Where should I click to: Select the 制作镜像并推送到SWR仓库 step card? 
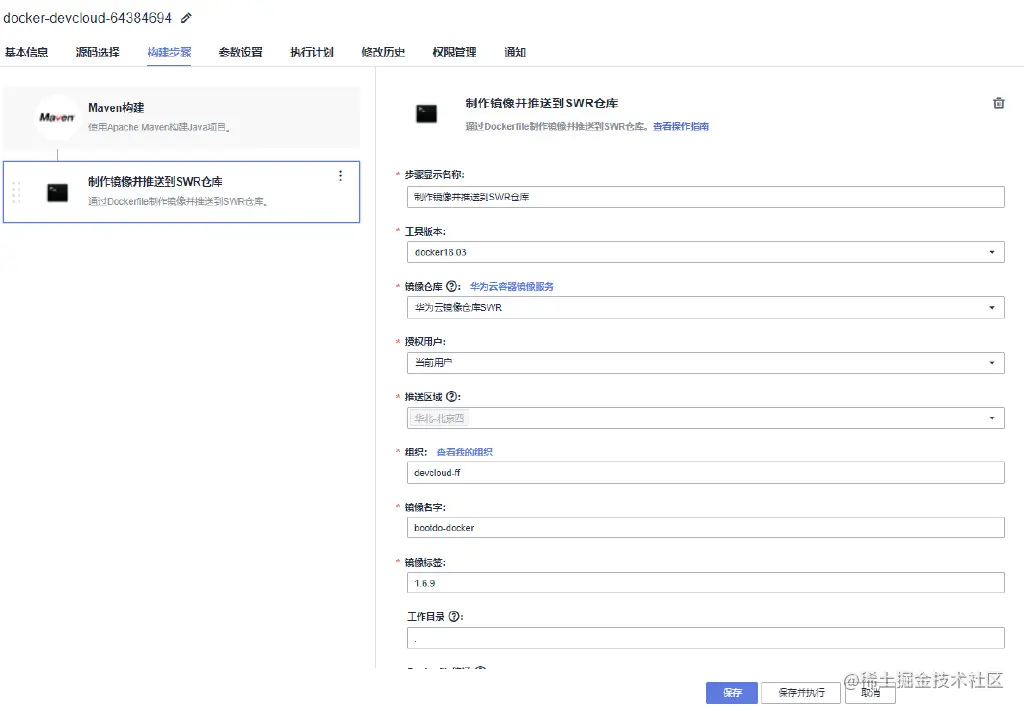(182, 192)
